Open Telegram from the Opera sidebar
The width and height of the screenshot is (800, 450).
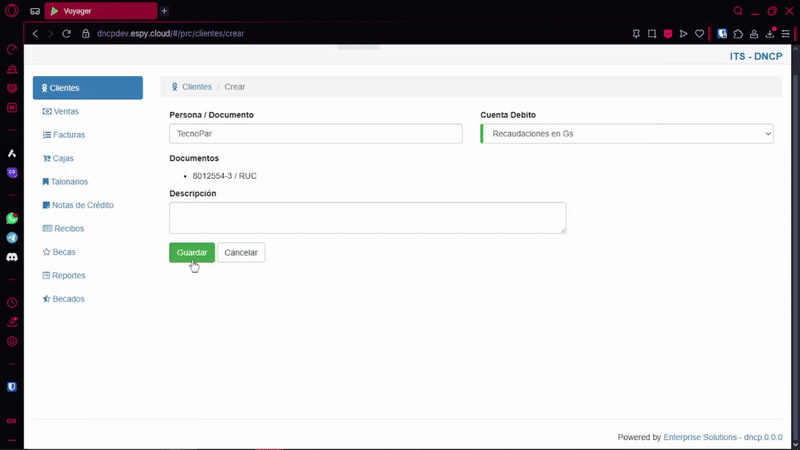(12, 238)
